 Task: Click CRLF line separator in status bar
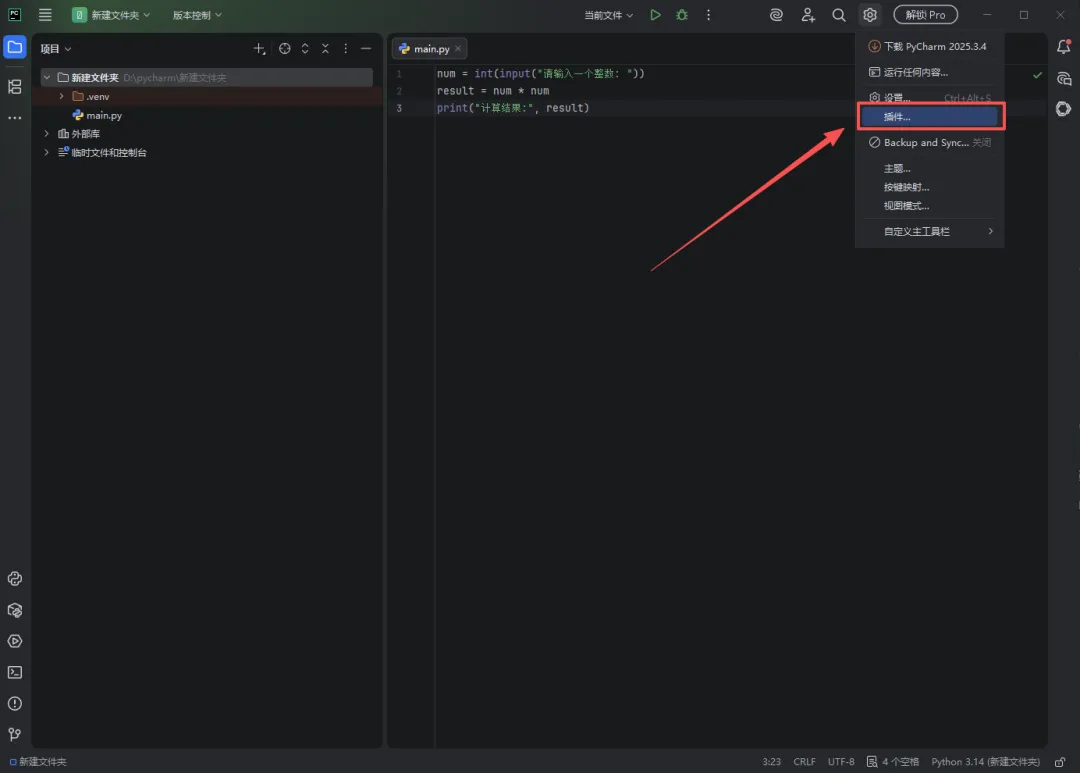(804, 761)
